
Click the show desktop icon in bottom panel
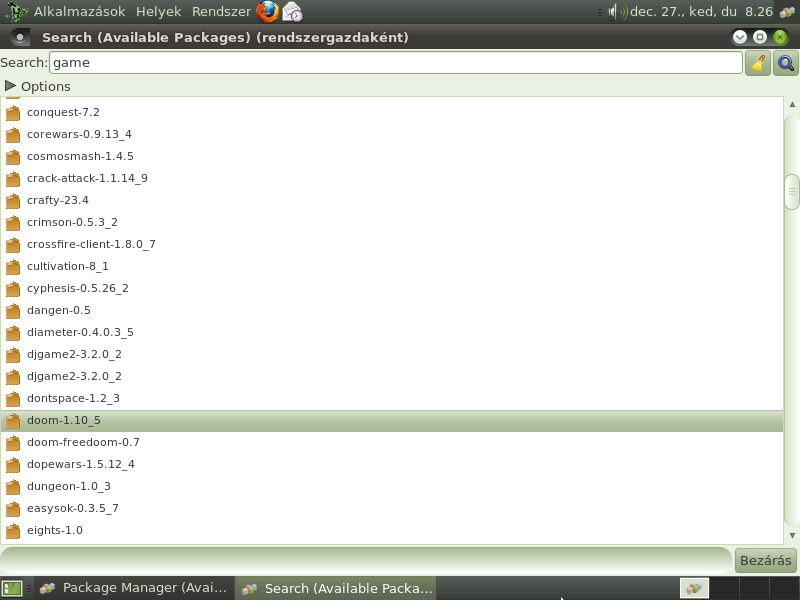click(12, 588)
